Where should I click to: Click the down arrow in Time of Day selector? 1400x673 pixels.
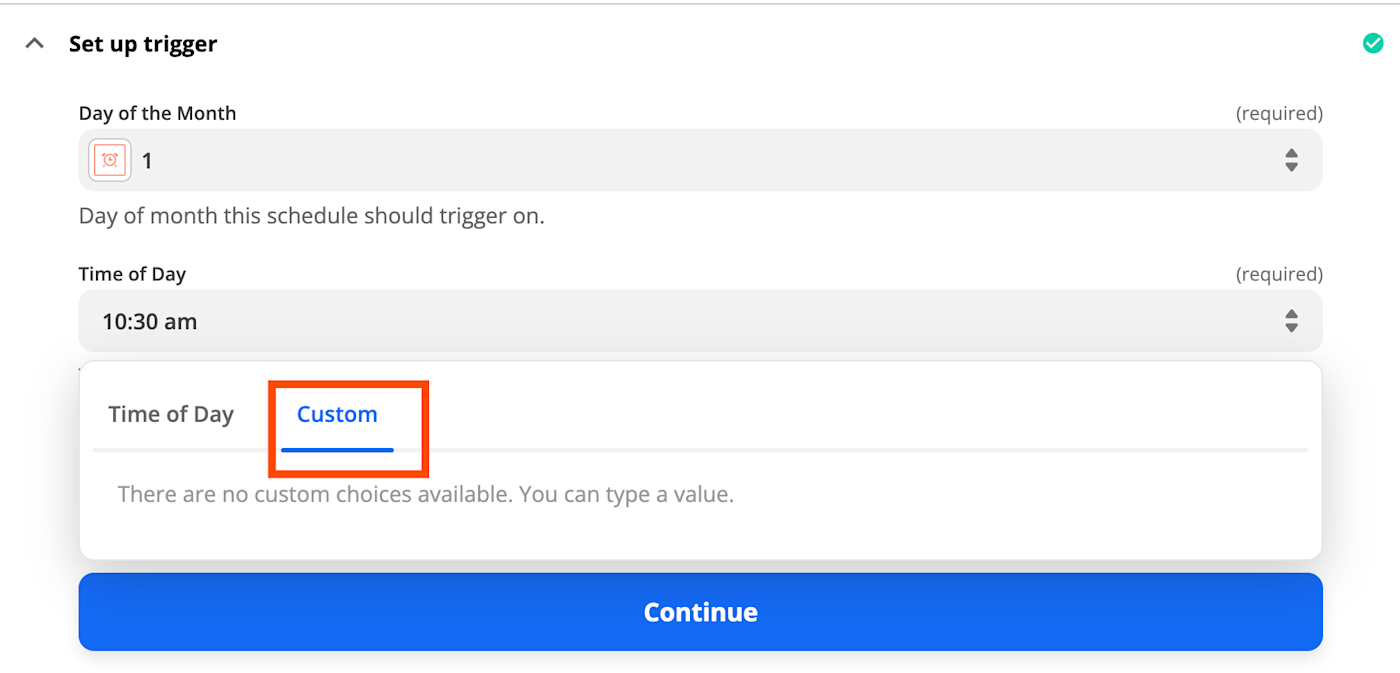(x=1291, y=328)
